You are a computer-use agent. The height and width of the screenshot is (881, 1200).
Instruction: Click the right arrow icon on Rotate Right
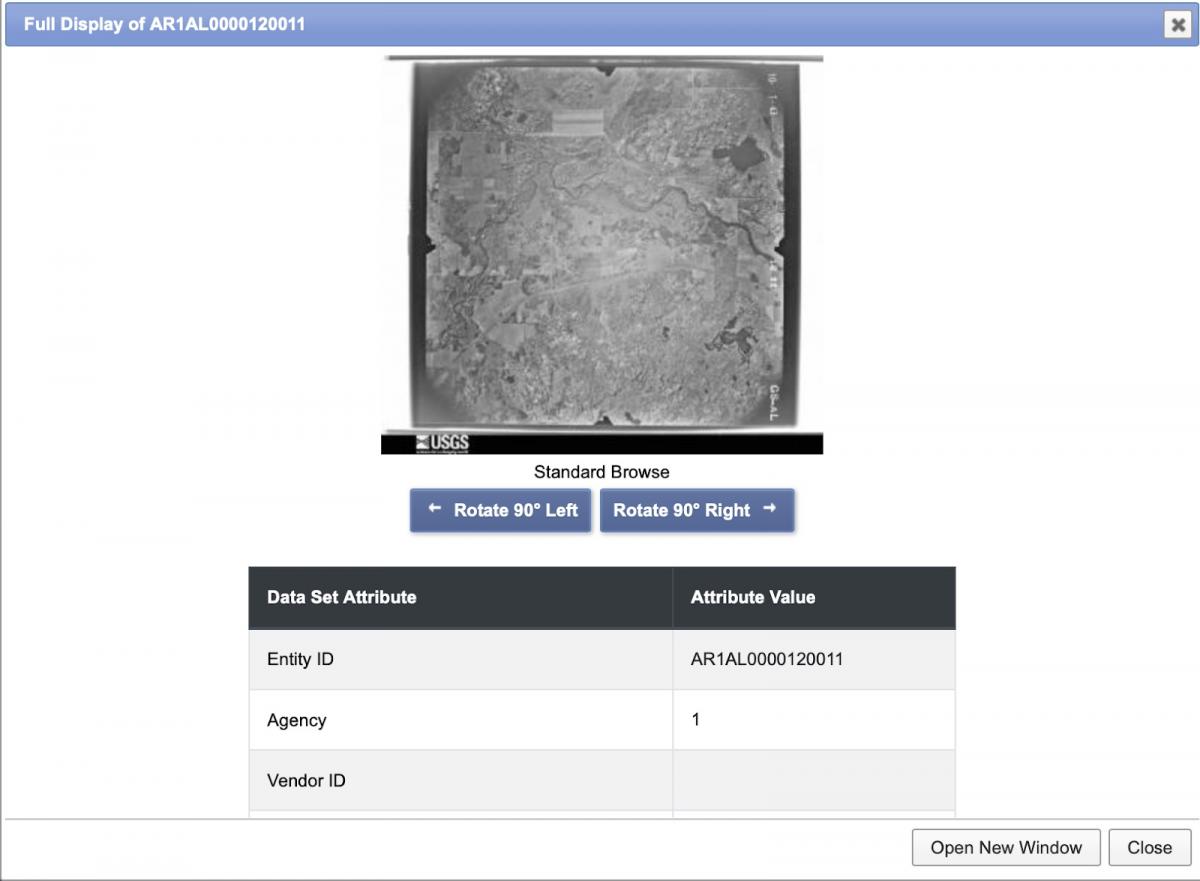[x=769, y=509]
